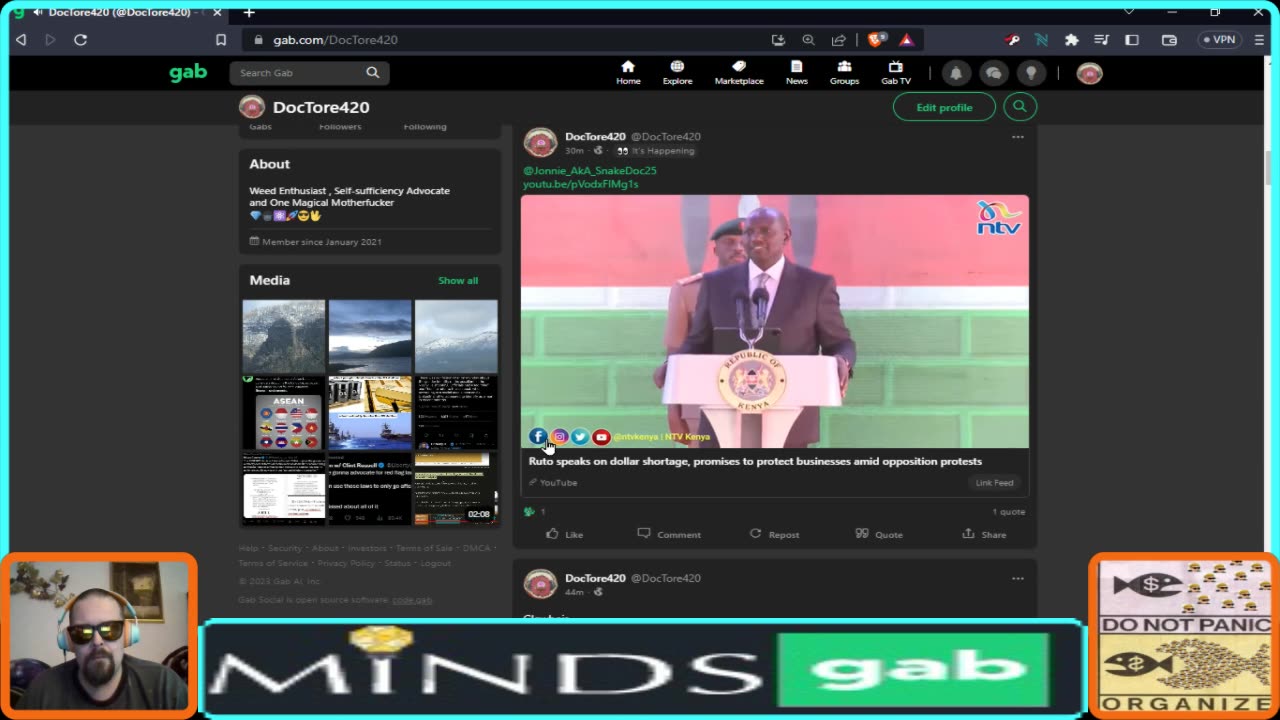The height and width of the screenshot is (720, 1280).
Task: Open Marketplace in the Gab navigation
Action: 739,73
